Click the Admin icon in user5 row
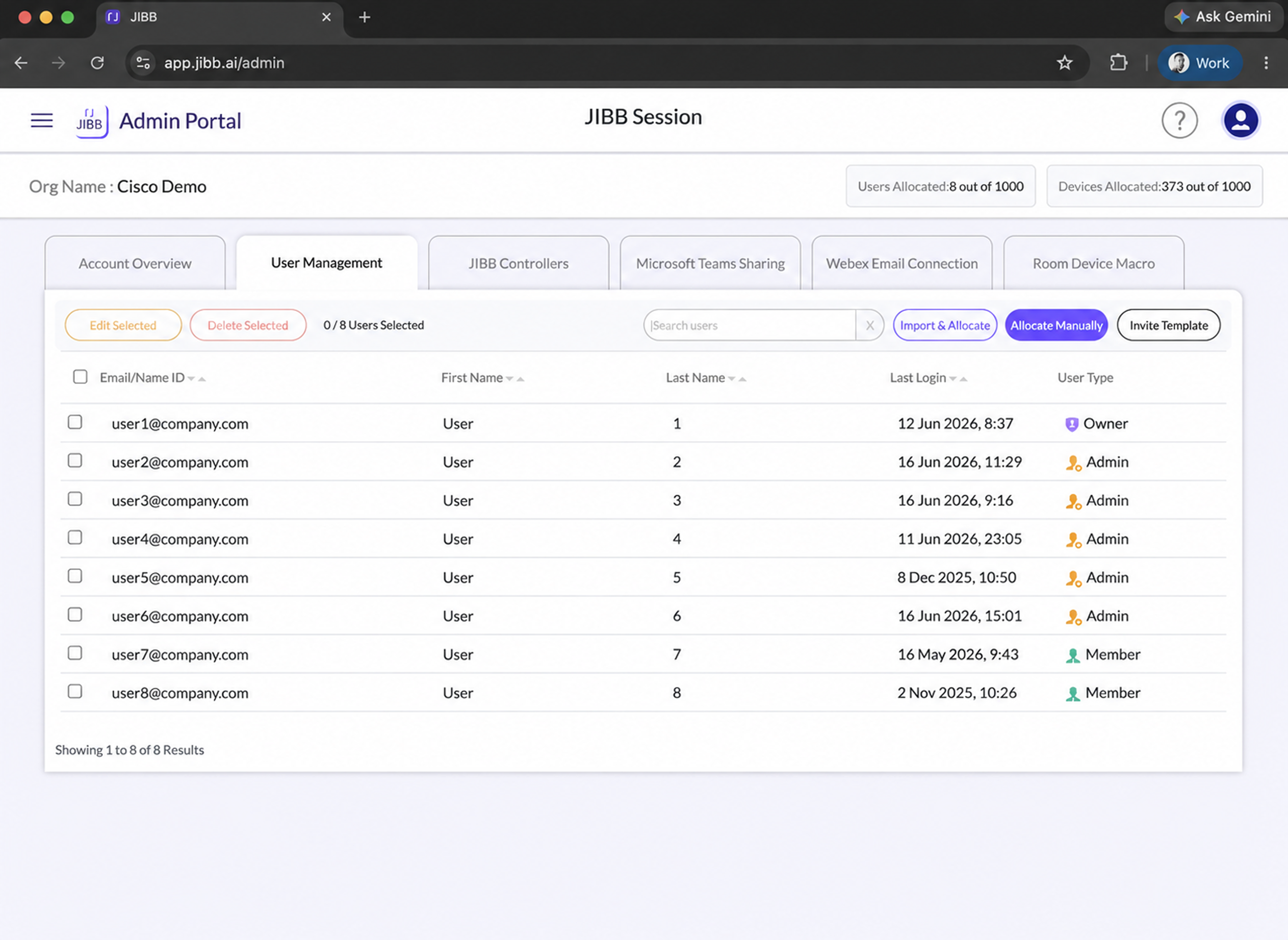The image size is (1288, 940). 1073,578
